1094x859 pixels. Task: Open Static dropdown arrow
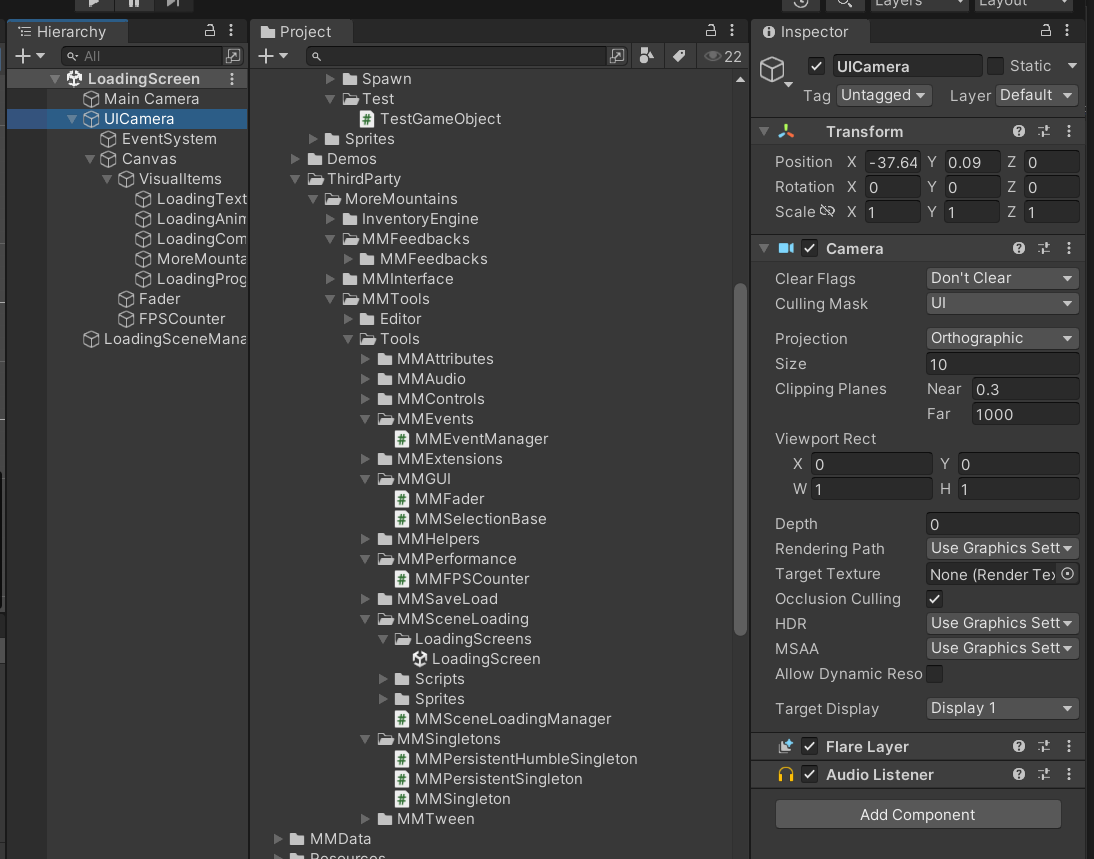[1072, 66]
